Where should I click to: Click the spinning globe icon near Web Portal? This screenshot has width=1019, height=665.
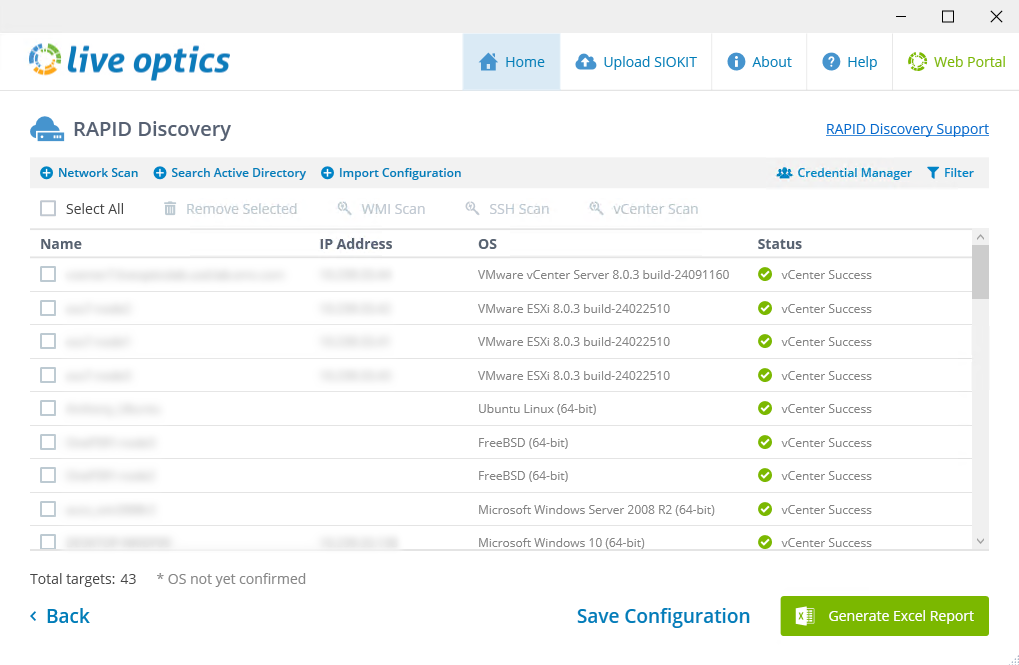[x=916, y=61]
